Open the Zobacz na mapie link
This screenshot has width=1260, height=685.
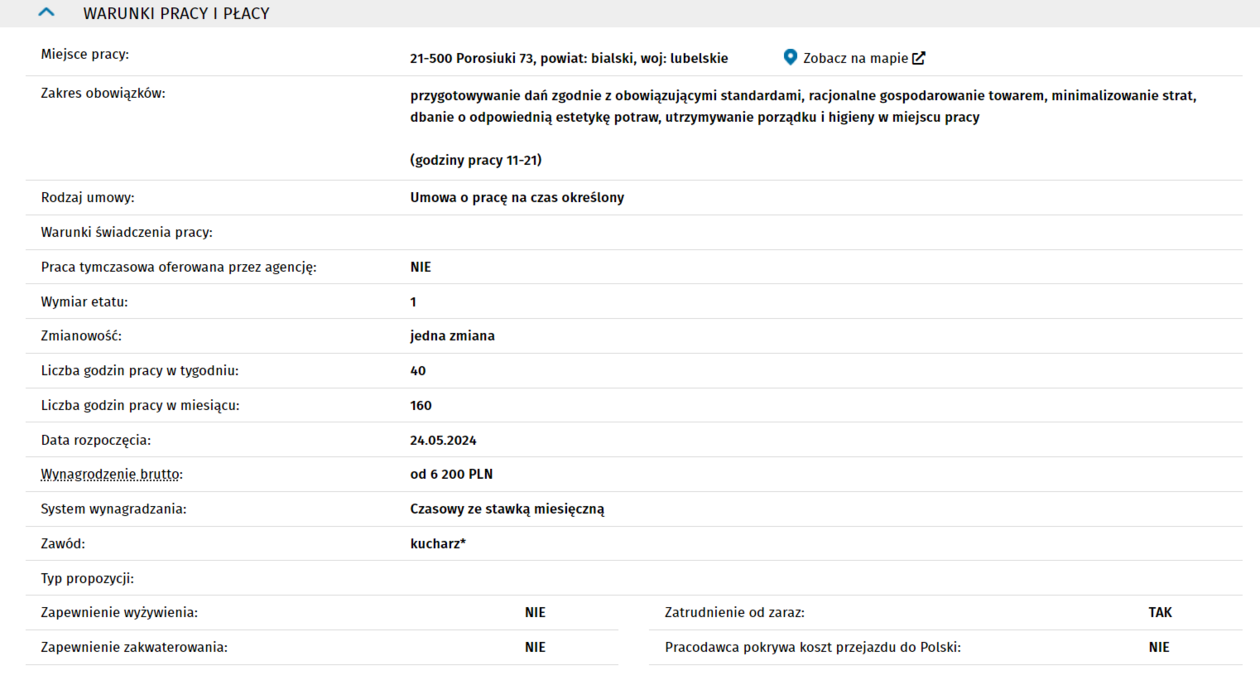855,58
